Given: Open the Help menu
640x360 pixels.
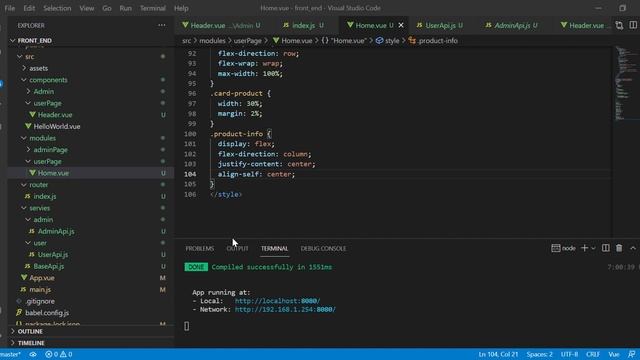Looking at the screenshot, I should coord(181,8).
